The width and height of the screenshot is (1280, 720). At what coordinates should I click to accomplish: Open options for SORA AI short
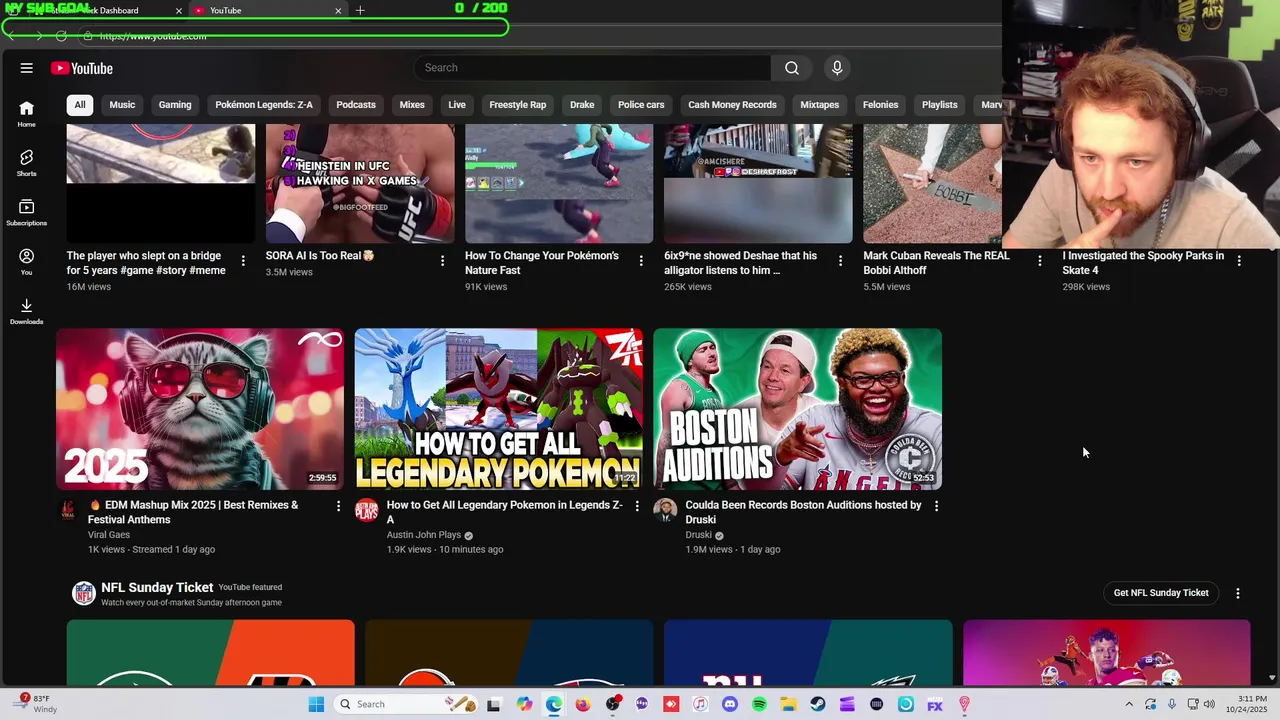tap(442, 260)
